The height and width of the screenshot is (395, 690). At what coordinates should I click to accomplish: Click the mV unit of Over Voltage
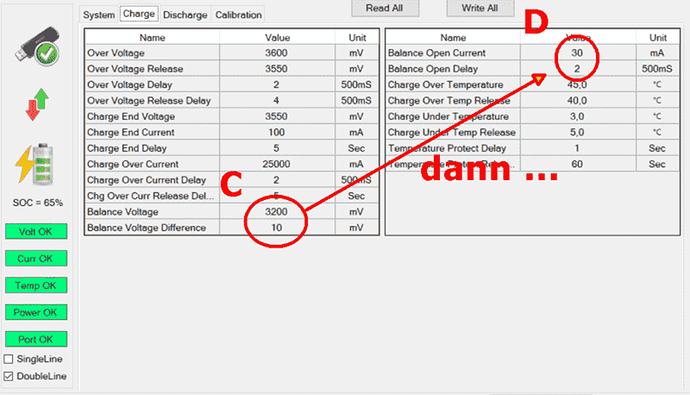click(356, 53)
